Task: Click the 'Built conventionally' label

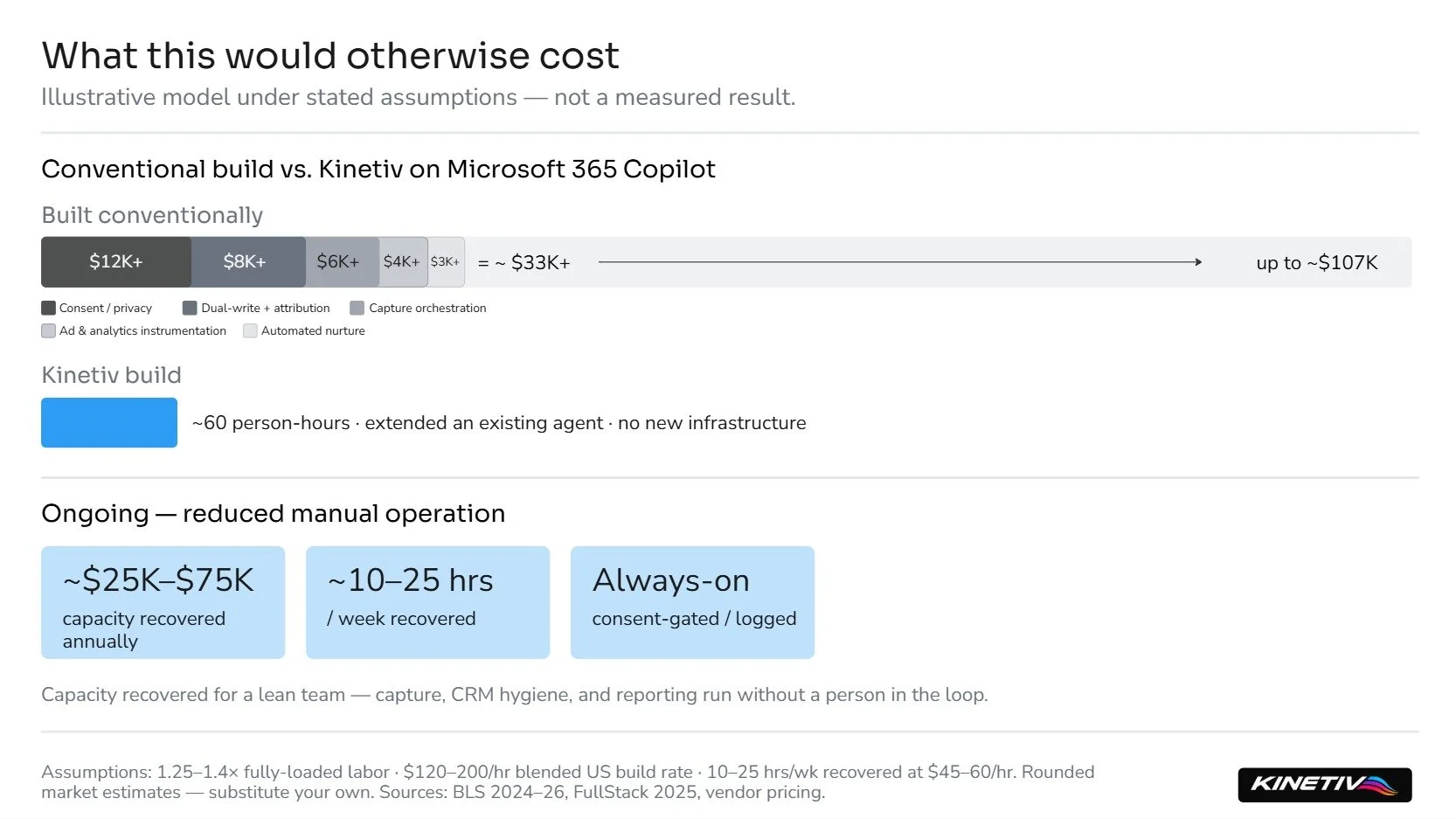Action: coord(152,215)
